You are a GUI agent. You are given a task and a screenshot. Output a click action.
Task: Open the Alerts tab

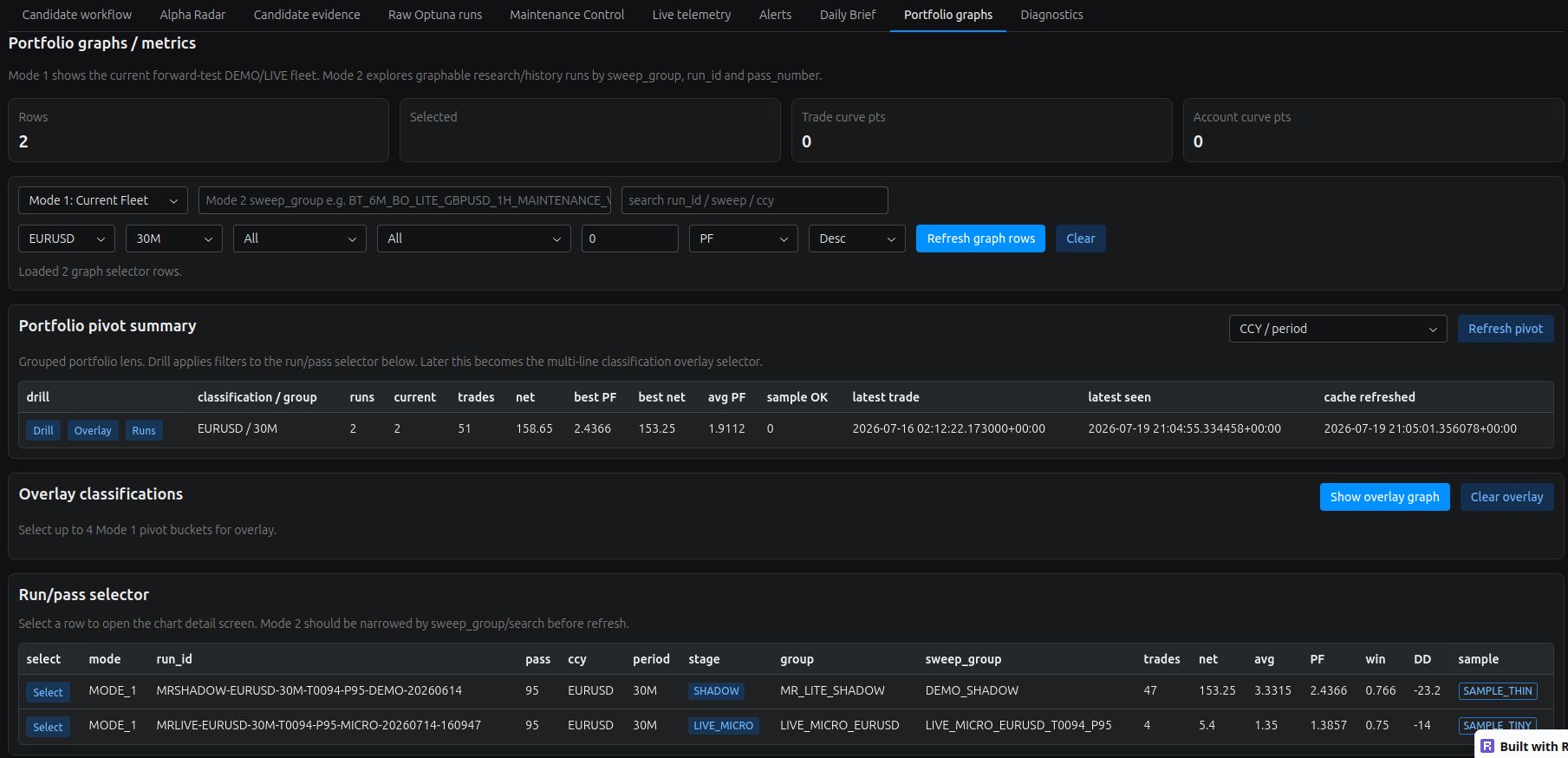(775, 15)
